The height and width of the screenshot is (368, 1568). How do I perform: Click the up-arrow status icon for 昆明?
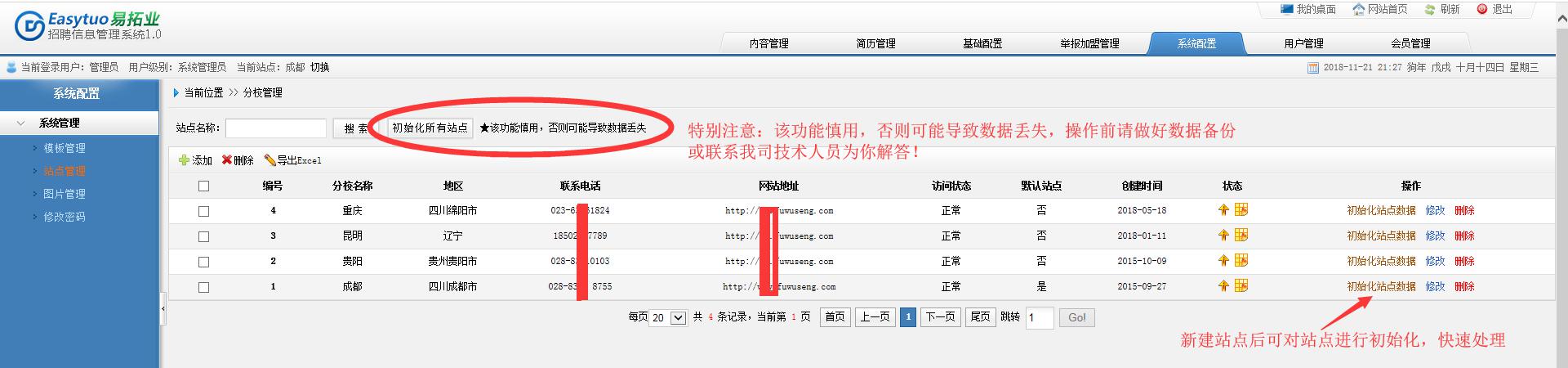point(1223,236)
